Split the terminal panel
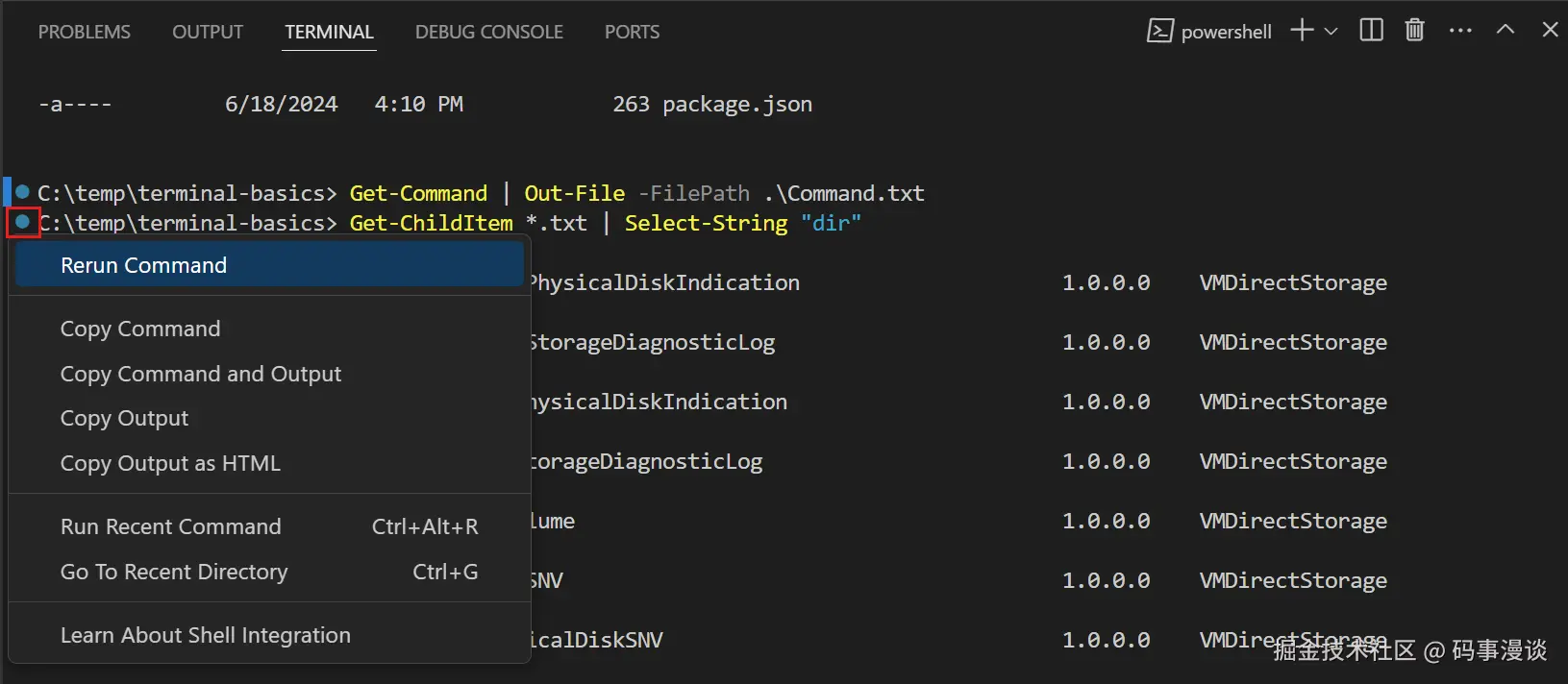The width and height of the screenshot is (1568, 684). [x=1372, y=31]
